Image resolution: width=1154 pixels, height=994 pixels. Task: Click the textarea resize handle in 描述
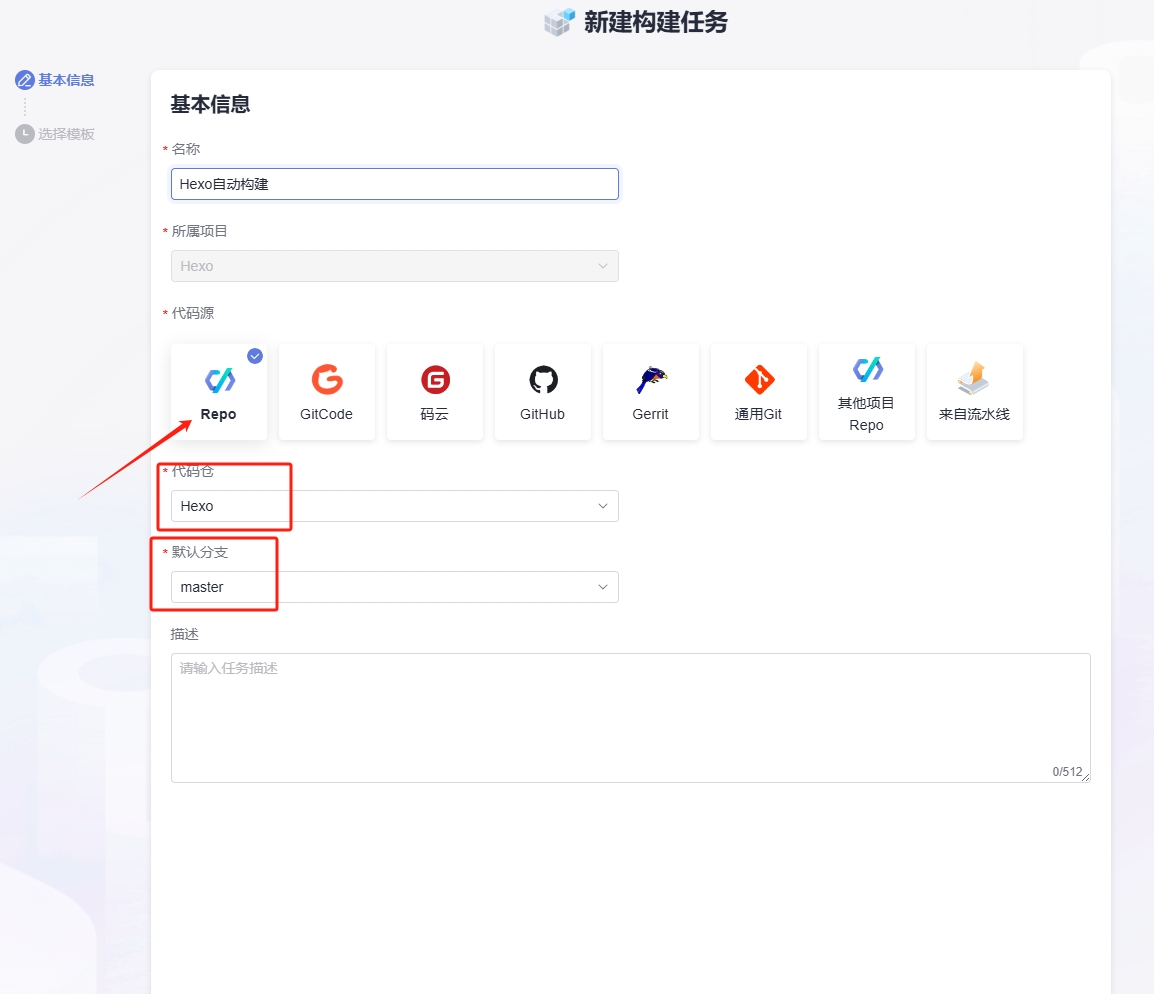tap(1086, 778)
